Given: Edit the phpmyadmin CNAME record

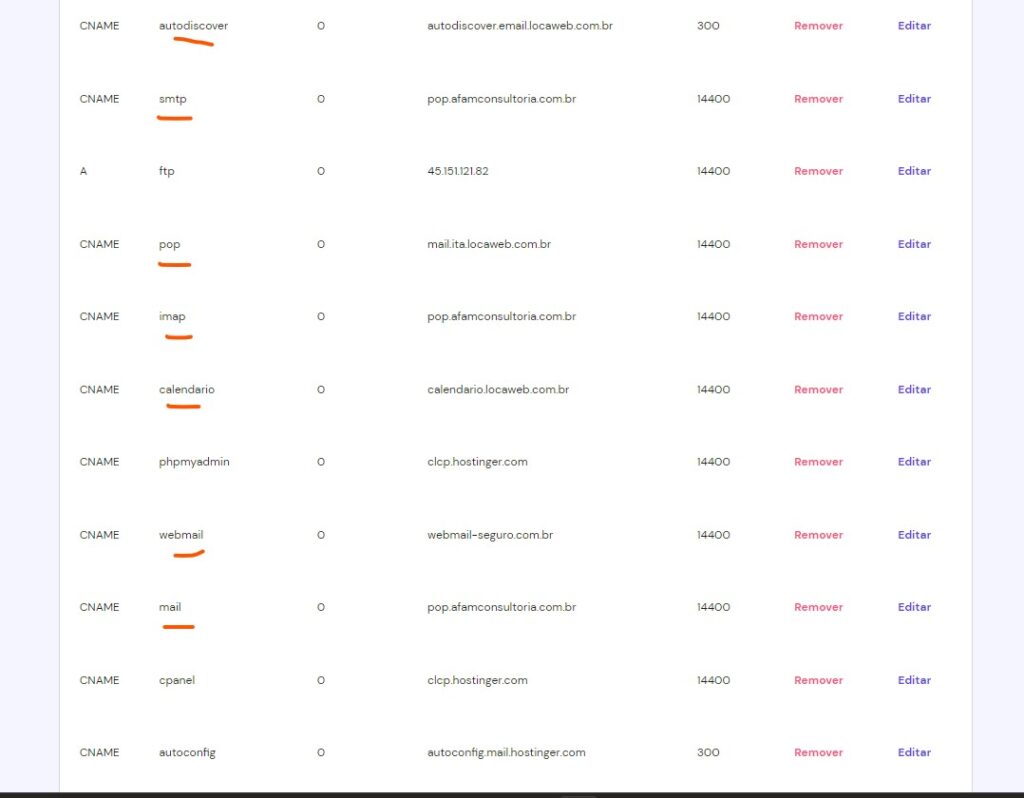Looking at the screenshot, I should tap(914, 462).
